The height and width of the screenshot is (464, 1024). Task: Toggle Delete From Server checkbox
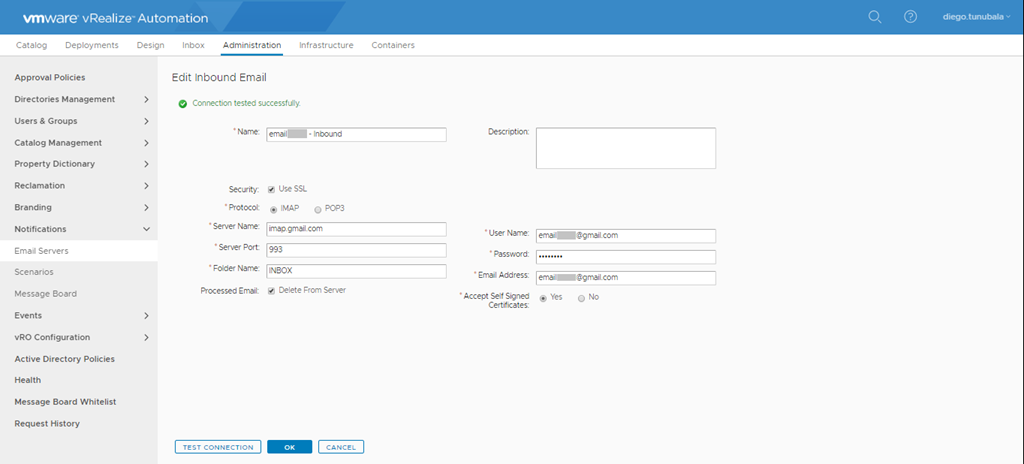[x=271, y=290]
